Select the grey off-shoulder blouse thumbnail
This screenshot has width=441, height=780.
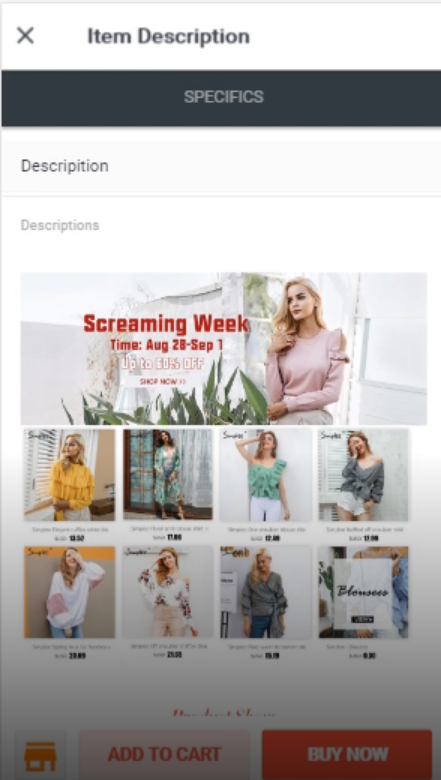click(363, 475)
